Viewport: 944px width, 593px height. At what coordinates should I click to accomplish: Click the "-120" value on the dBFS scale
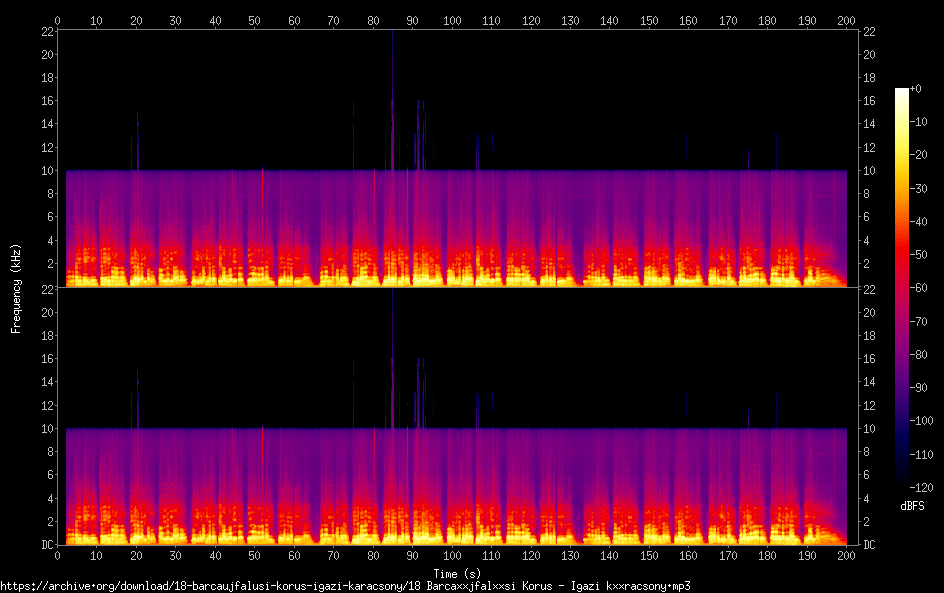pos(921,488)
